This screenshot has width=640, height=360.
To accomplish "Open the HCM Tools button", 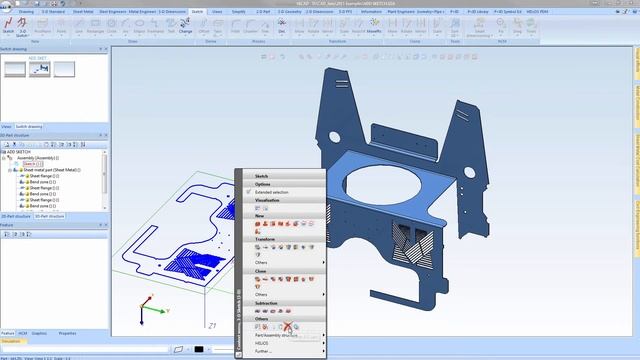I will pyautogui.click(x=531, y=26).
